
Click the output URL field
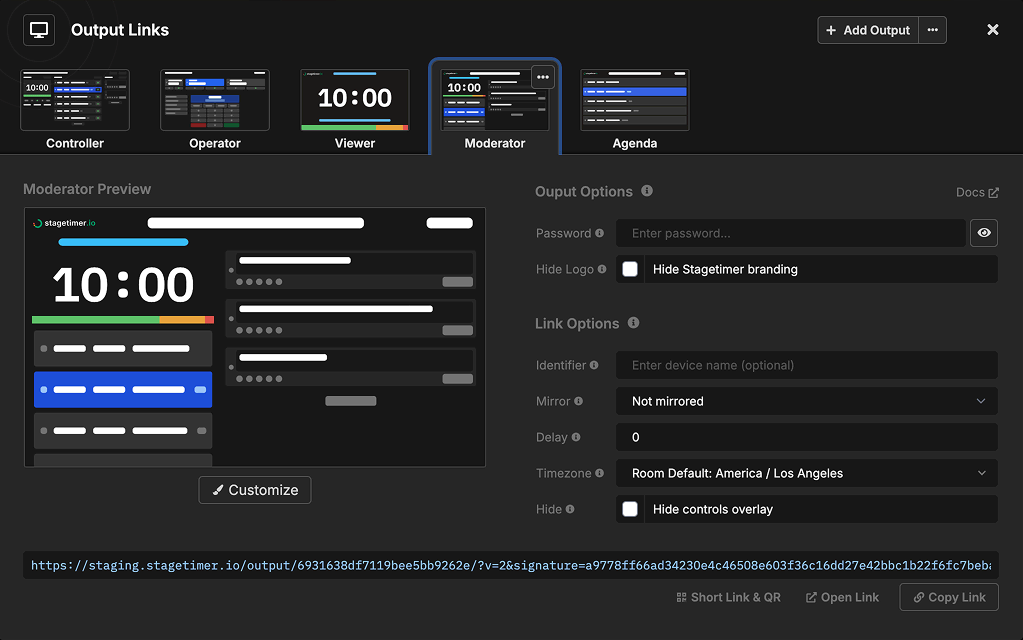pyautogui.click(x=511, y=565)
